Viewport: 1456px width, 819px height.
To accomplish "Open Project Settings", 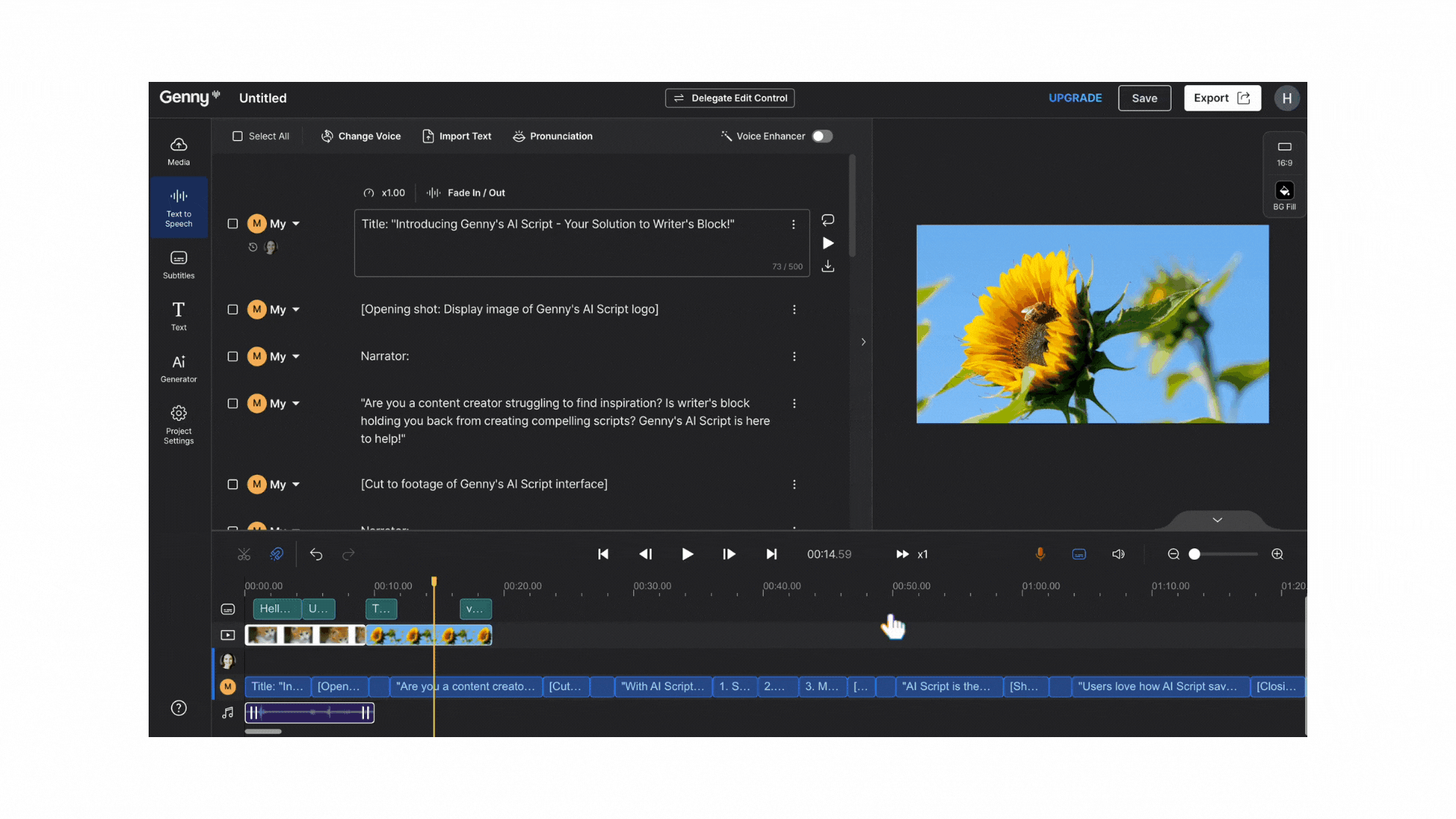I will (x=178, y=423).
